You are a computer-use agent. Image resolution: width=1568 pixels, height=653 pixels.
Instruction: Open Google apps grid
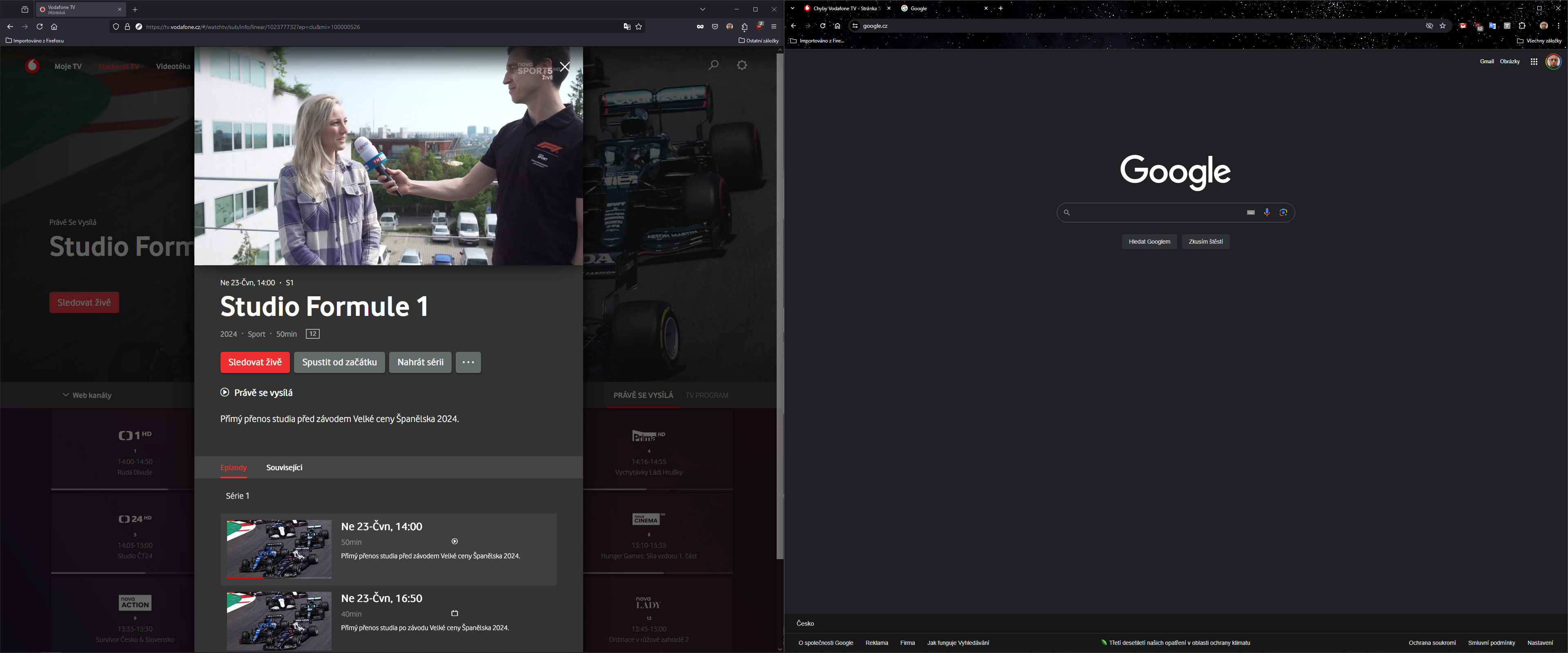tap(1534, 62)
